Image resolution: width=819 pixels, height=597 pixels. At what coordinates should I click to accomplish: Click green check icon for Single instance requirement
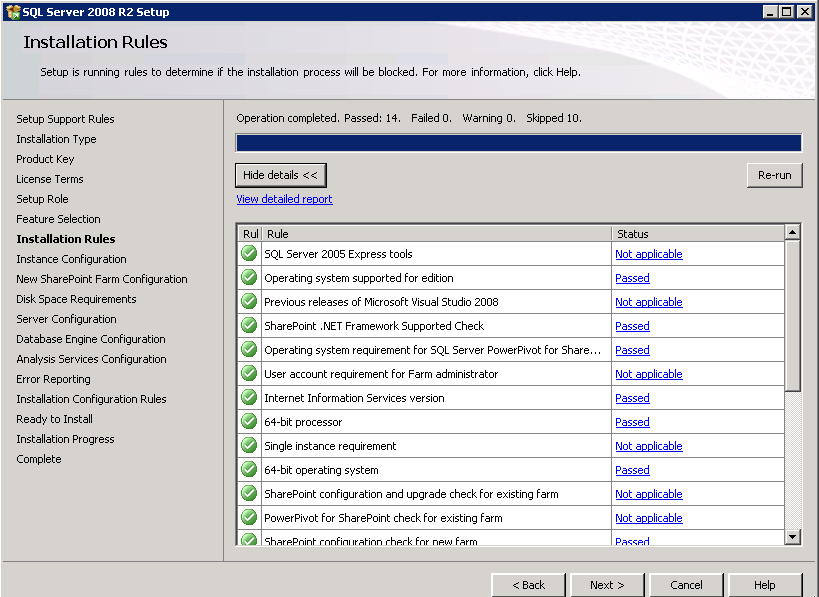pyautogui.click(x=249, y=446)
